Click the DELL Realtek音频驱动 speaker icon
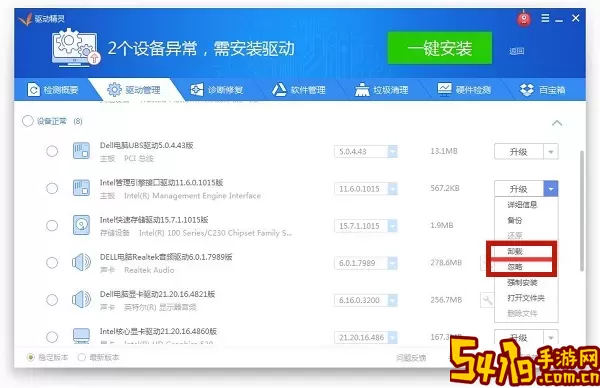The width and height of the screenshot is (600, 388). tap(82, 262)
